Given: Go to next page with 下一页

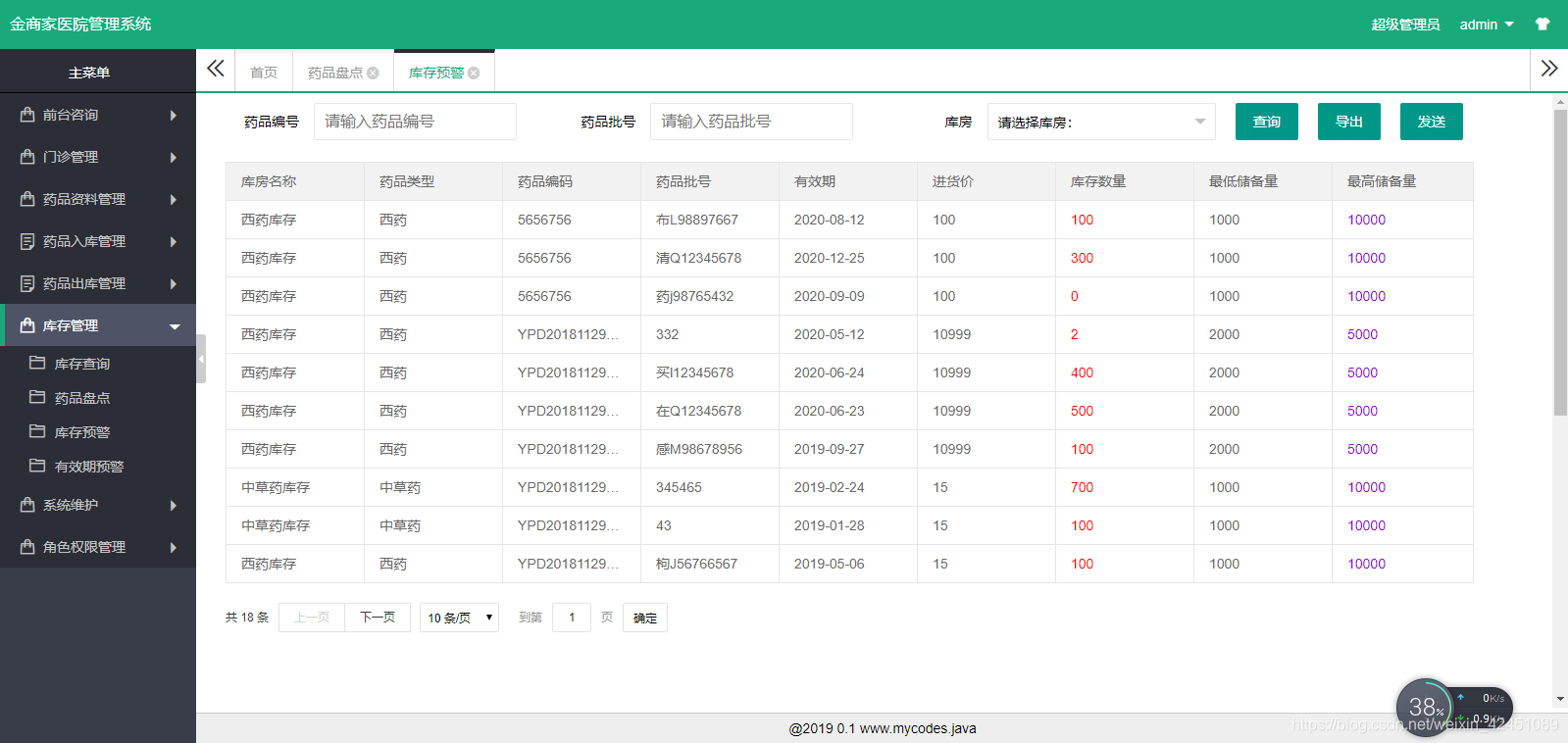Looking at the screenshot, I should tap(378, 618).
